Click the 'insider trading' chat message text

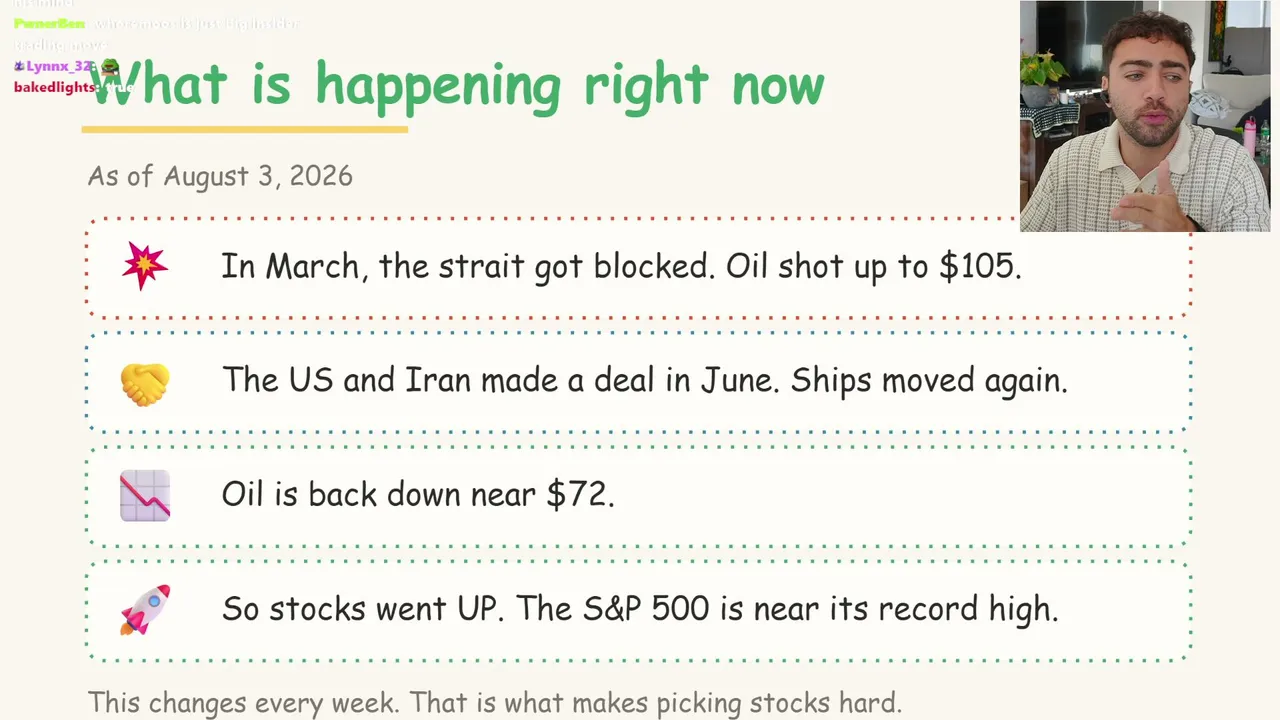tap(155, 34)
